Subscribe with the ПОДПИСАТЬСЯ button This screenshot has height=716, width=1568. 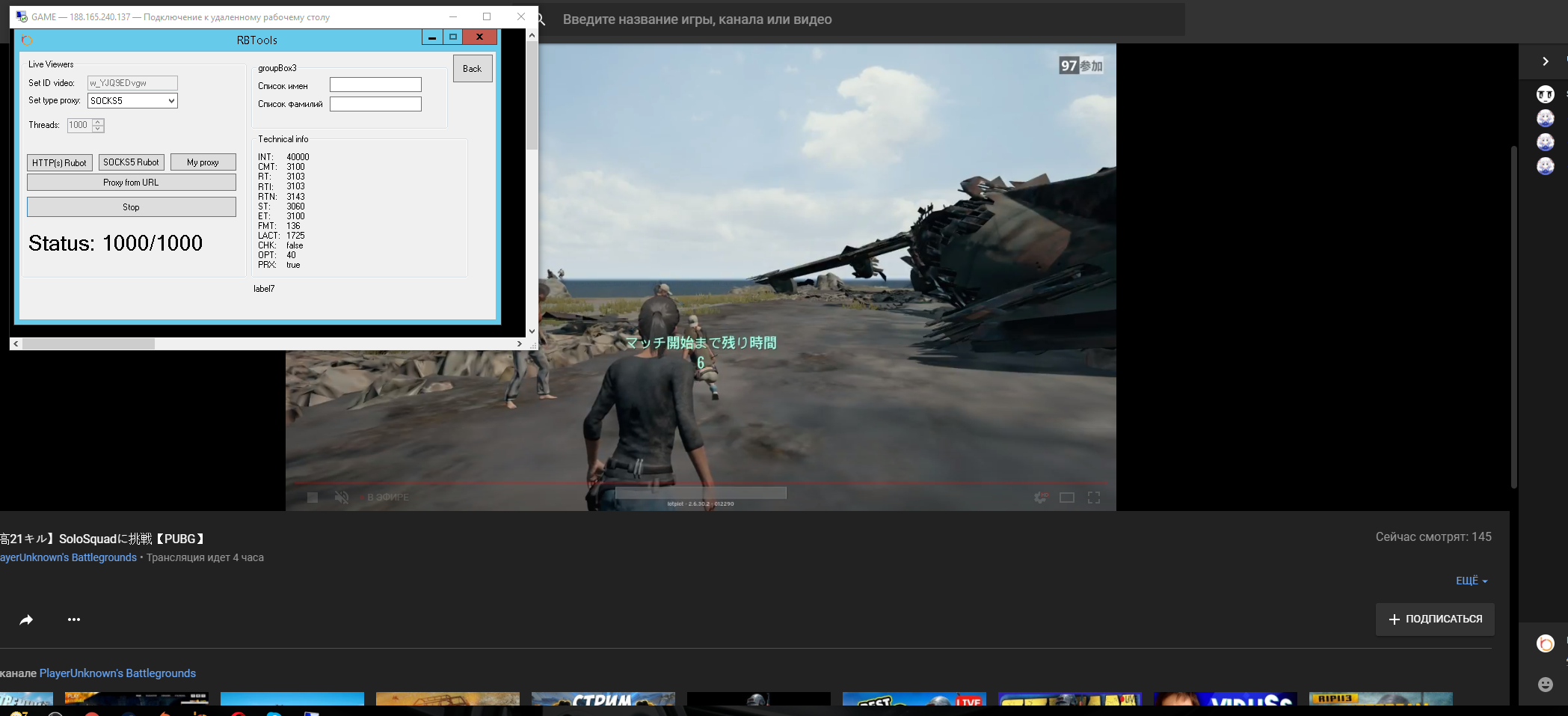click(1435, 619)
